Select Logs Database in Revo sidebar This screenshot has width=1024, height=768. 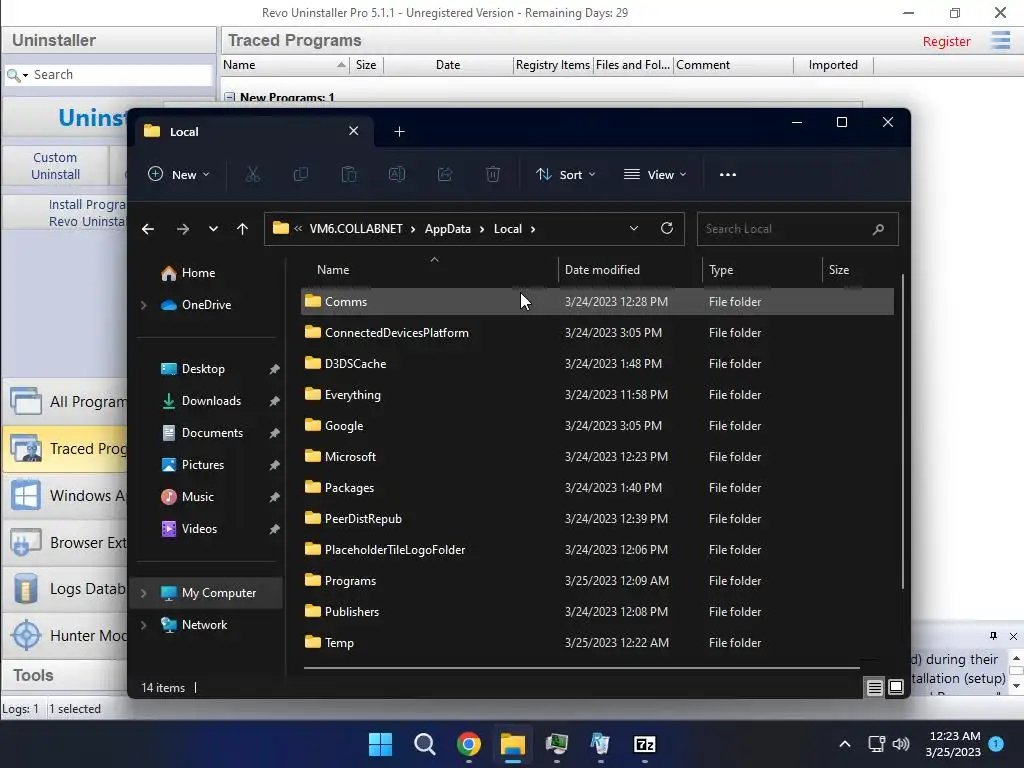[65, 589]
